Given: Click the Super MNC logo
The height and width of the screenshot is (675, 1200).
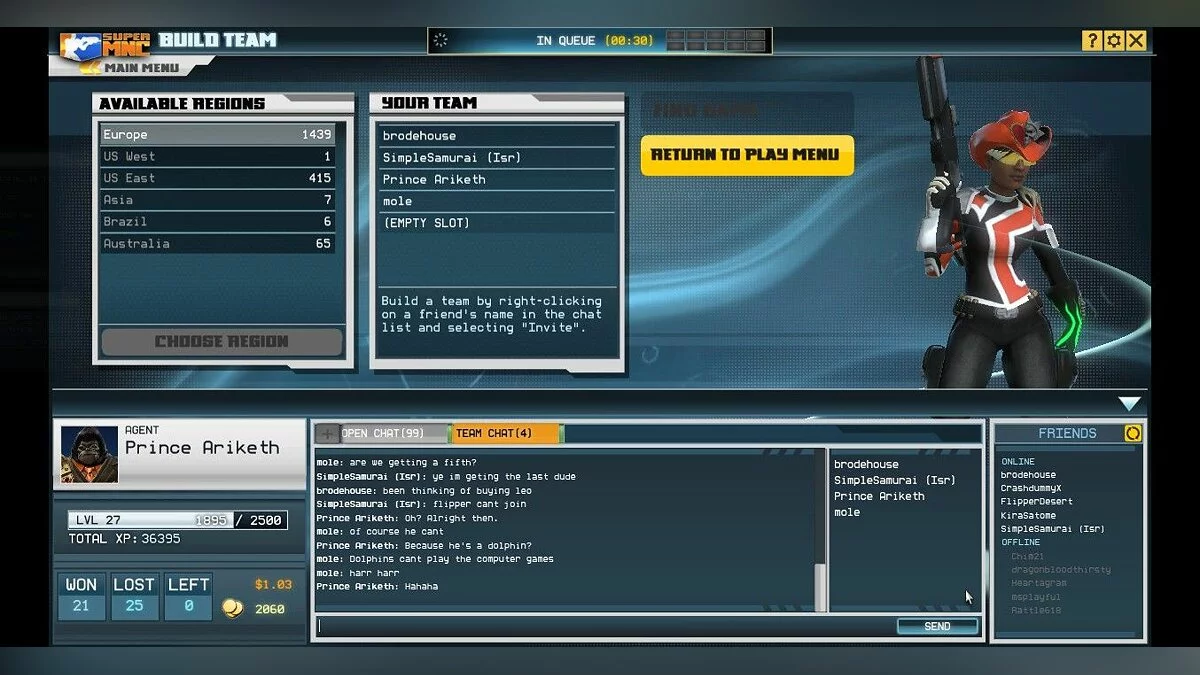Looking at the screenshot, I should click(105, 44).
